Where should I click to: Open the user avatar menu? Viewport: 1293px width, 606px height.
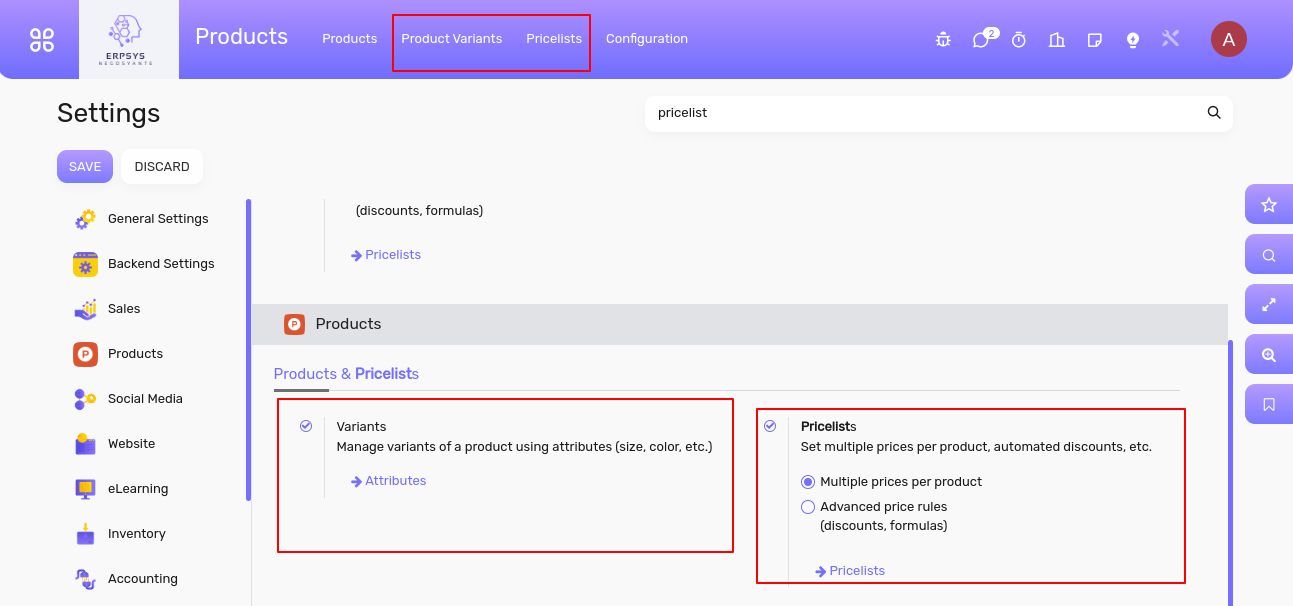1228,39
